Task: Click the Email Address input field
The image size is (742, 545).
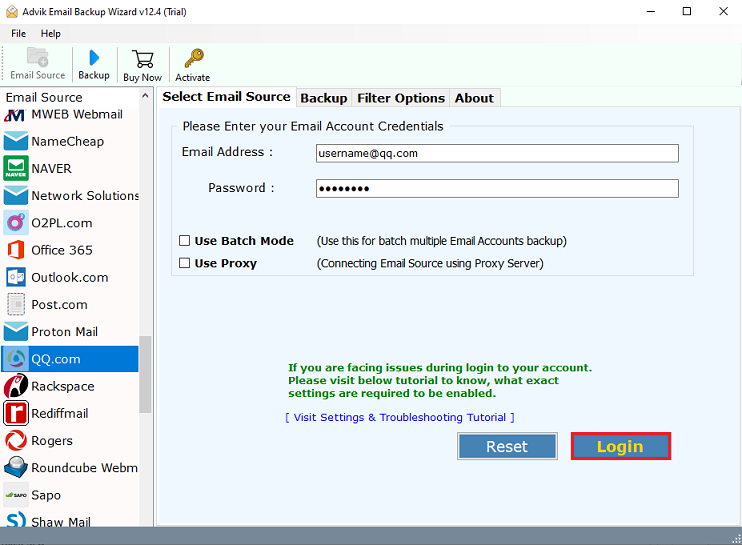Action: (497, 153)
